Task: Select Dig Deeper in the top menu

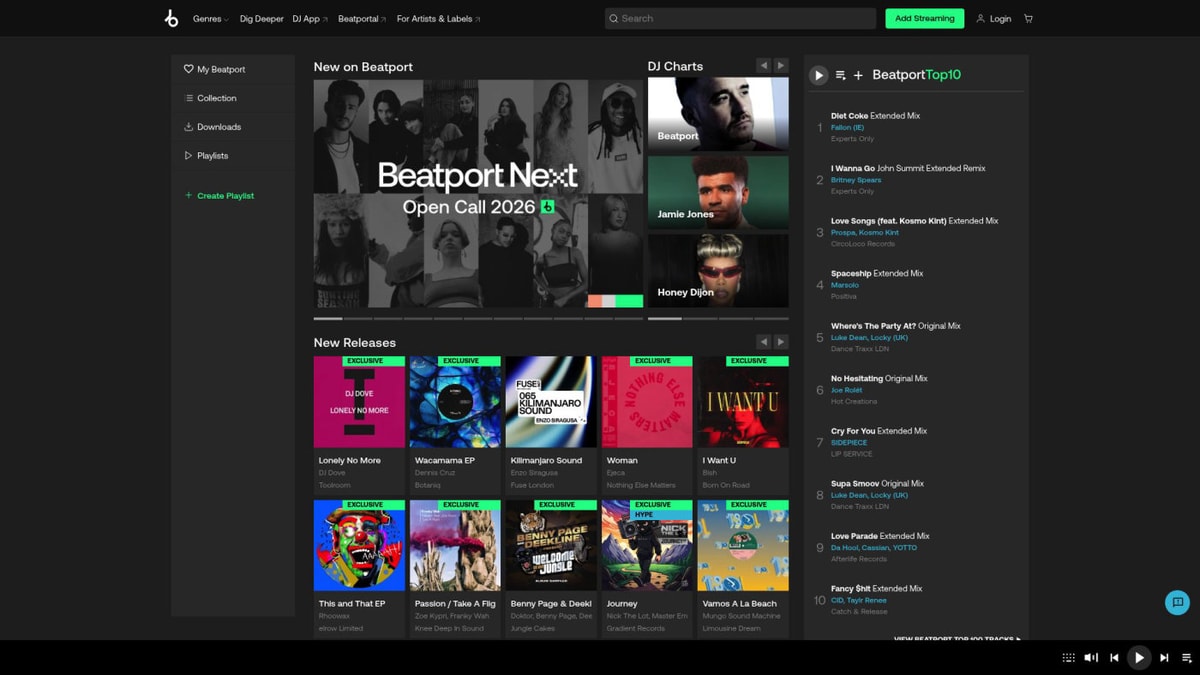Action: [x=261, y=18]
